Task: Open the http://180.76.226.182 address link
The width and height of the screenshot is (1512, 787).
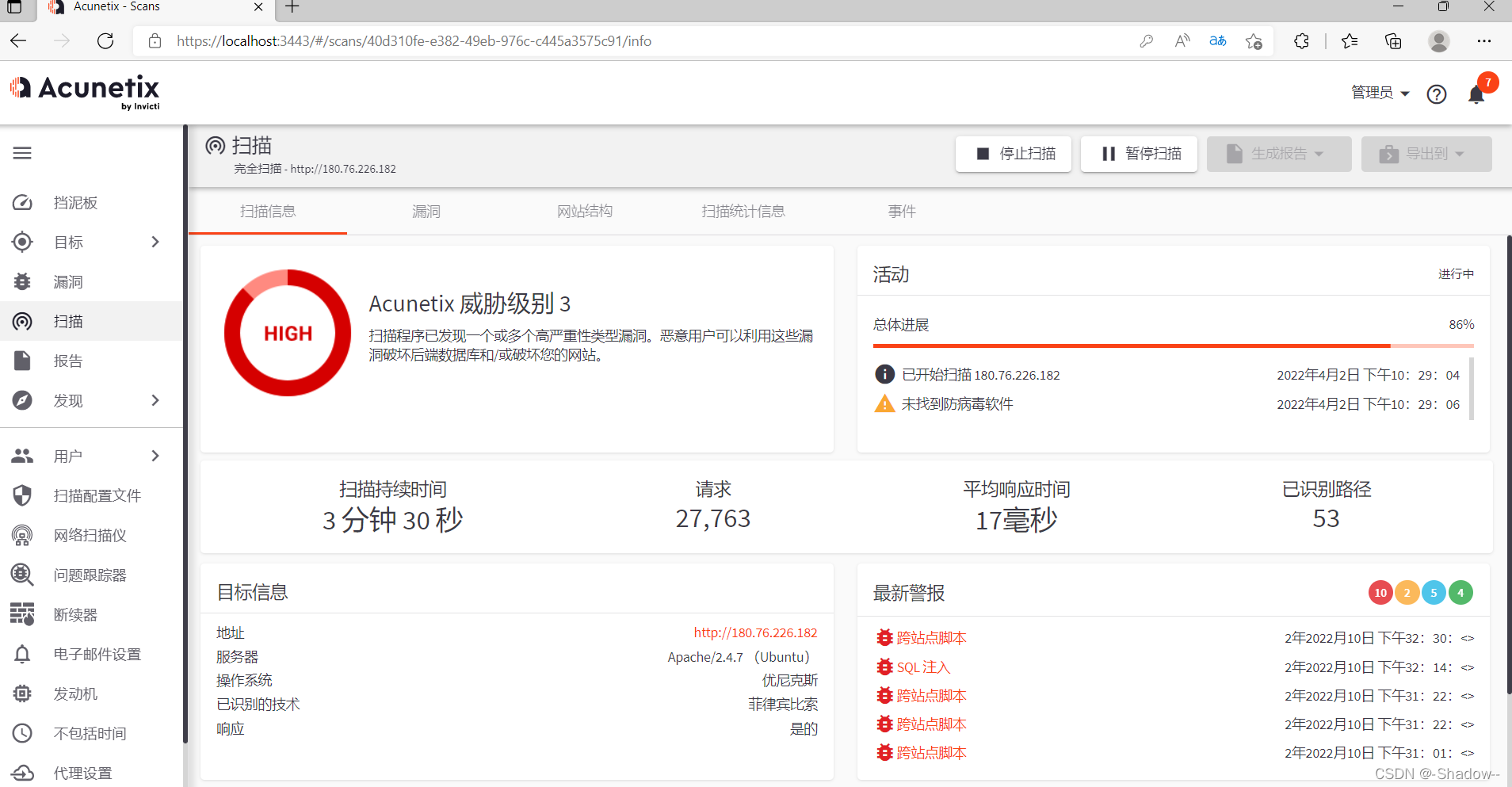Action: (x=755, y=632)
